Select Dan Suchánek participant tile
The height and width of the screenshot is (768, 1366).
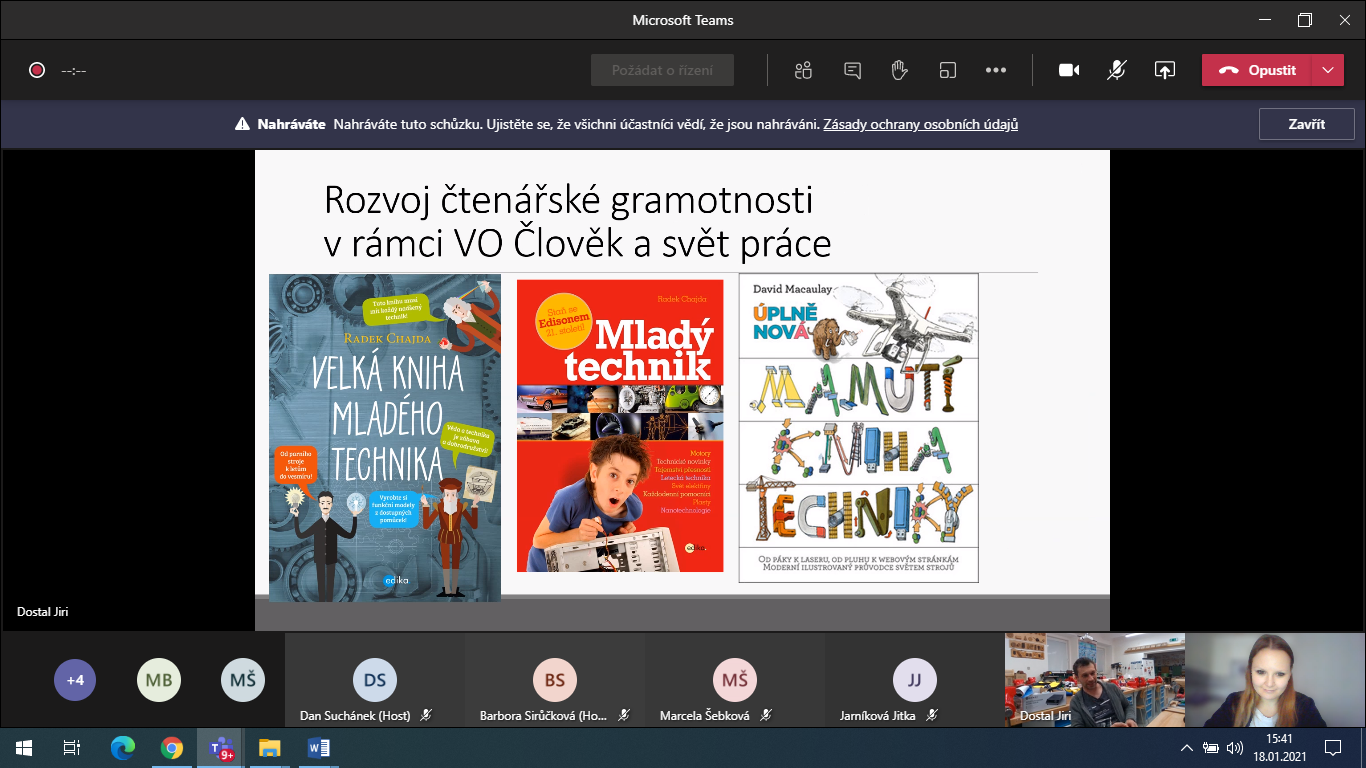pyautogui.click(x=375, y=681)
